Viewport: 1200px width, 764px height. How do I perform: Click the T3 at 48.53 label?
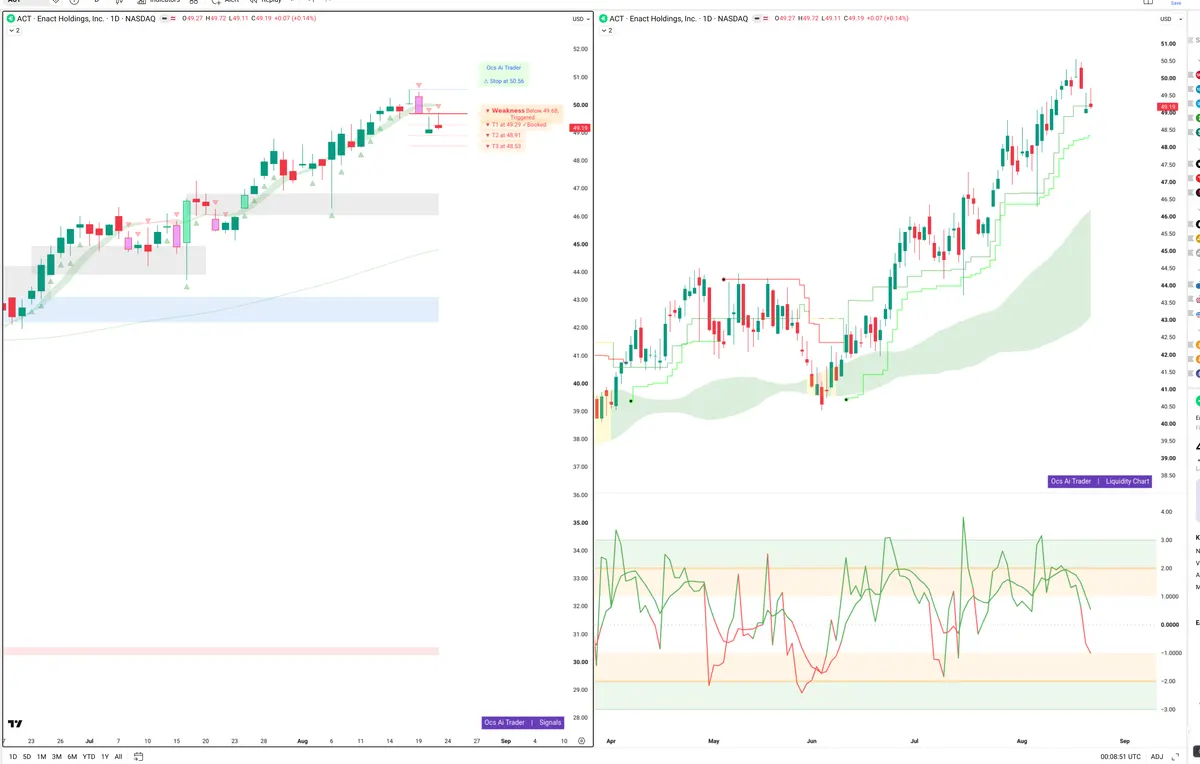pos(503,146)
